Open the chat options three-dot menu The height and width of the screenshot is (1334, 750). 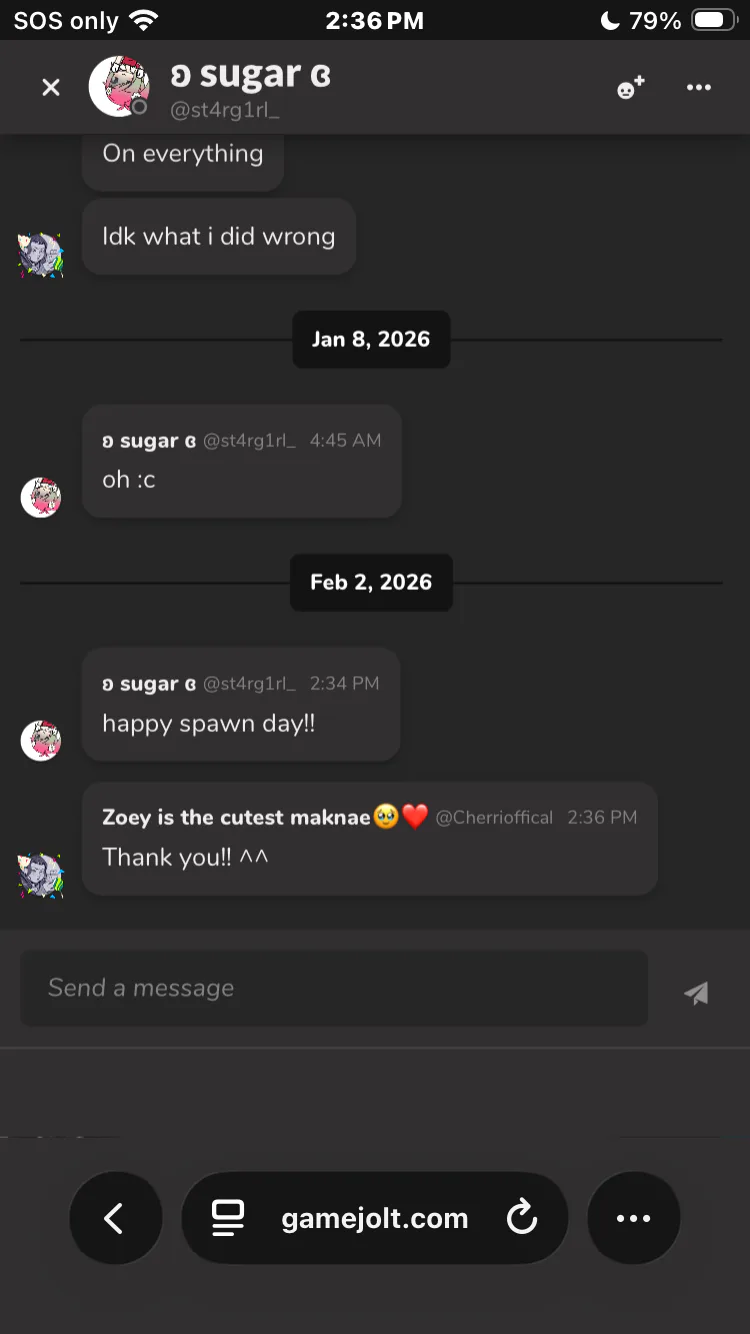699,88
